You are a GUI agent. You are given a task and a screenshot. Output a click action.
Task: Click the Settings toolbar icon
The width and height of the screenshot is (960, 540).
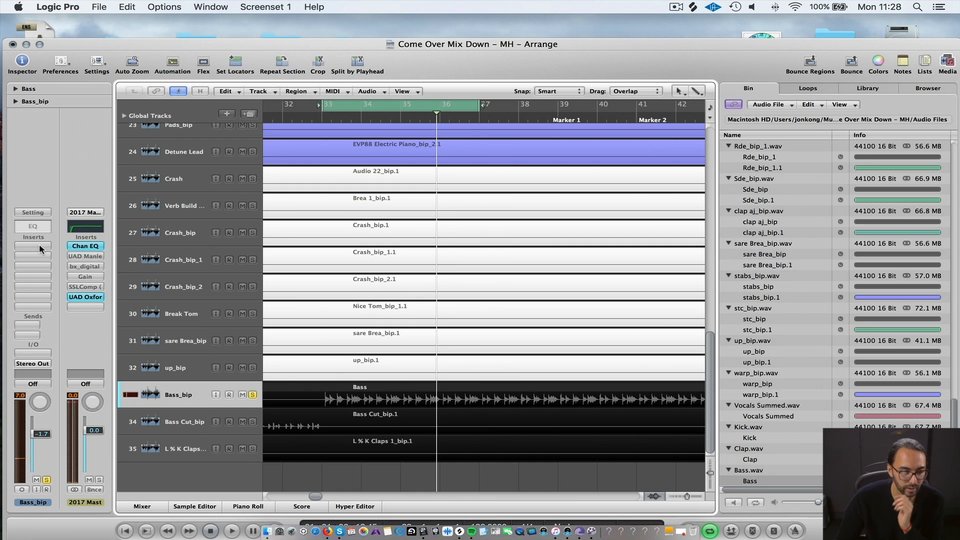[97, 64]
